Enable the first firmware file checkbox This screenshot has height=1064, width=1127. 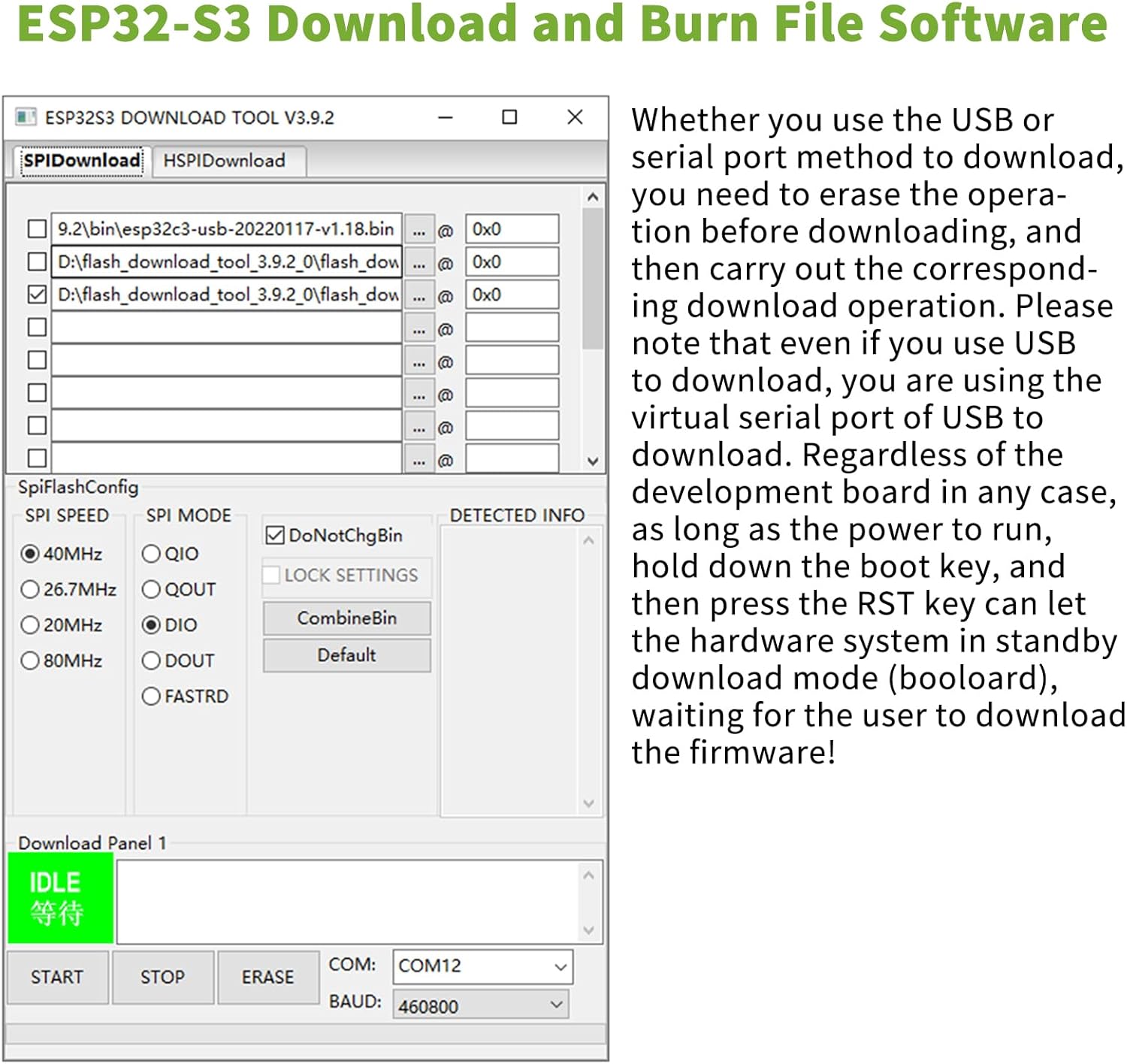(37, 229)
